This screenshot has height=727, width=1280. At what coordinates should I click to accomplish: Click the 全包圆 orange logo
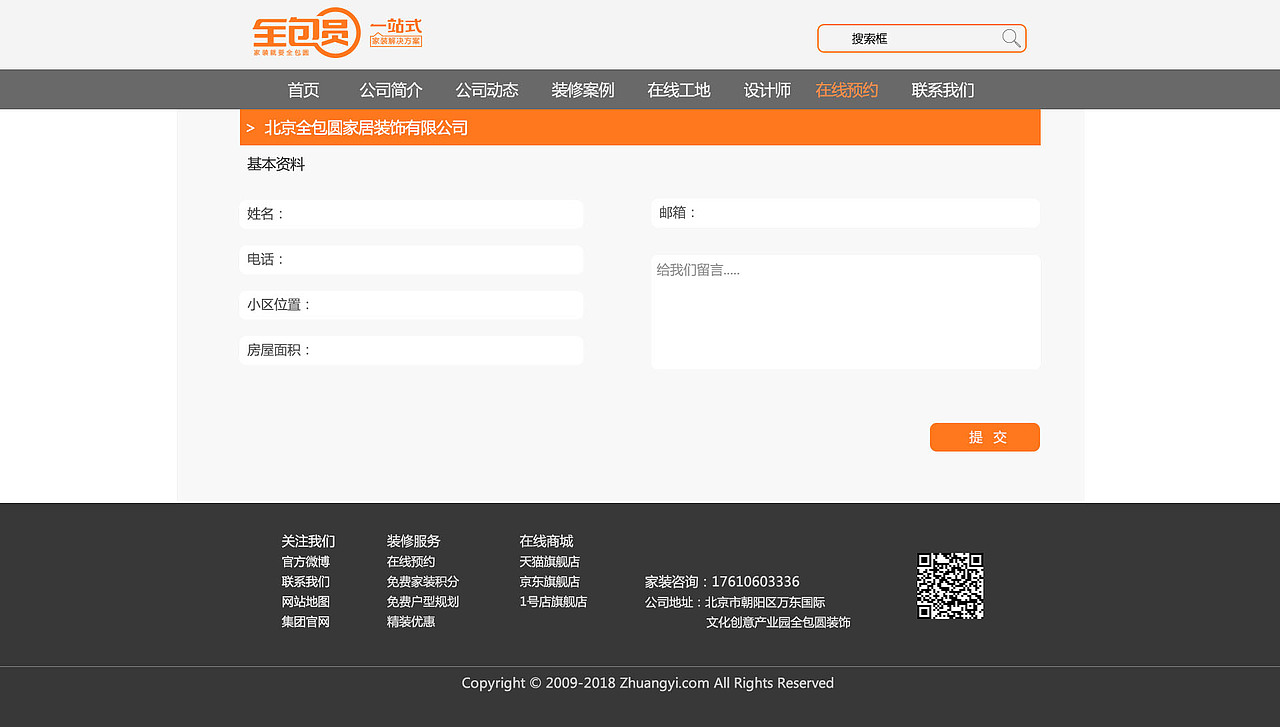(x=306, y=33)
